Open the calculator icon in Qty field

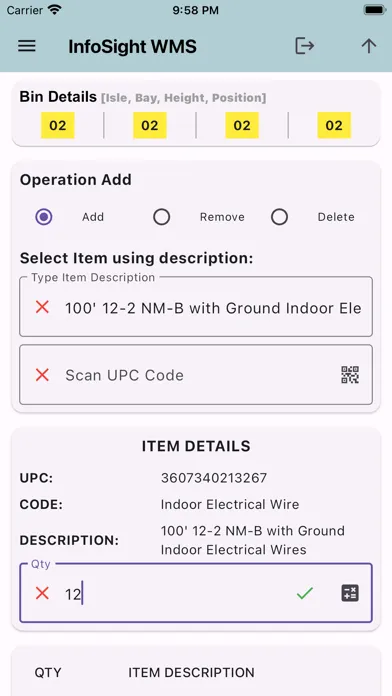(350, 593)
